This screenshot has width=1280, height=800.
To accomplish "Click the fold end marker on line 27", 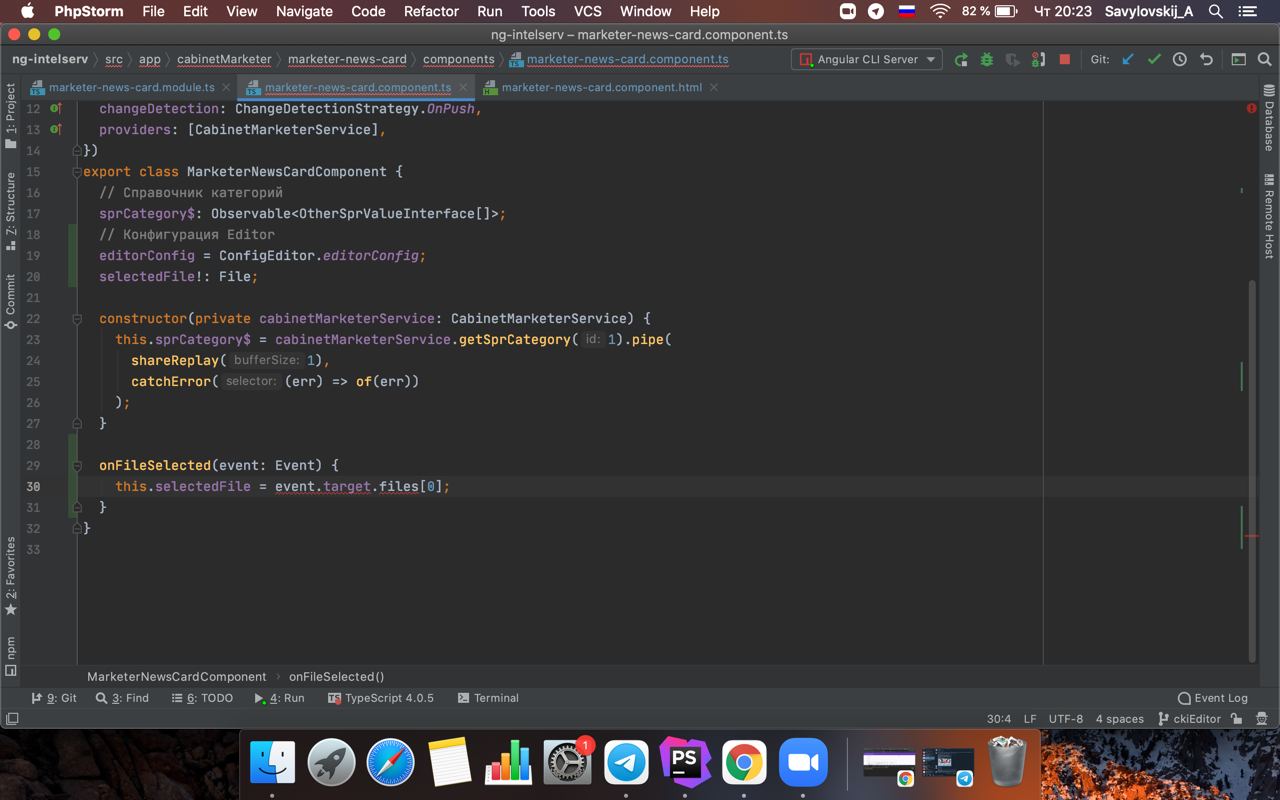I will pyautogui.click(x=76, y=423).
